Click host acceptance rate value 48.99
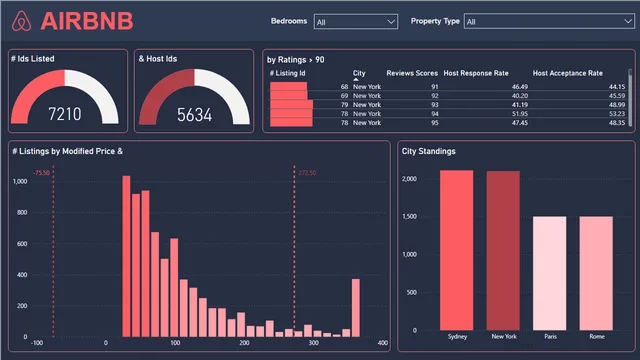Image resolution: width=640 pixels, height=360 pixels. point(617,104)
